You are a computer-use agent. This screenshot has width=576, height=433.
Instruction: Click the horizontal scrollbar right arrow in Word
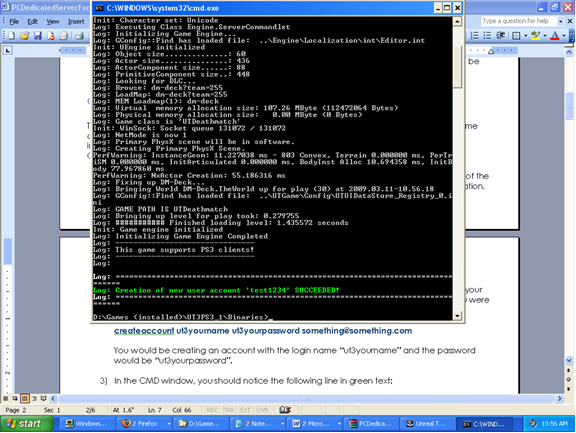[x=559, y=398]
